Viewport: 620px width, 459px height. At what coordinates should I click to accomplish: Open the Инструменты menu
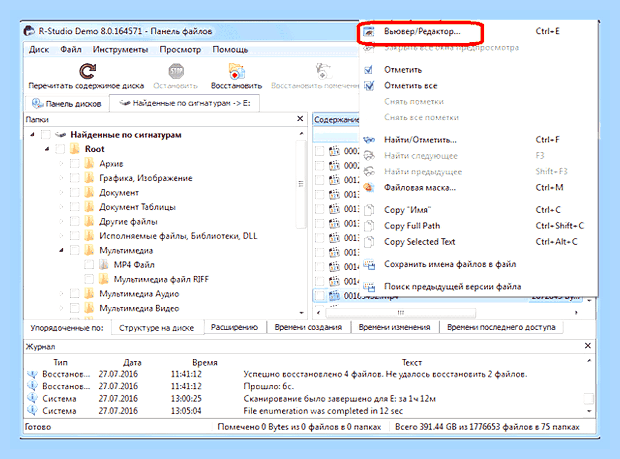pos(120,50)
